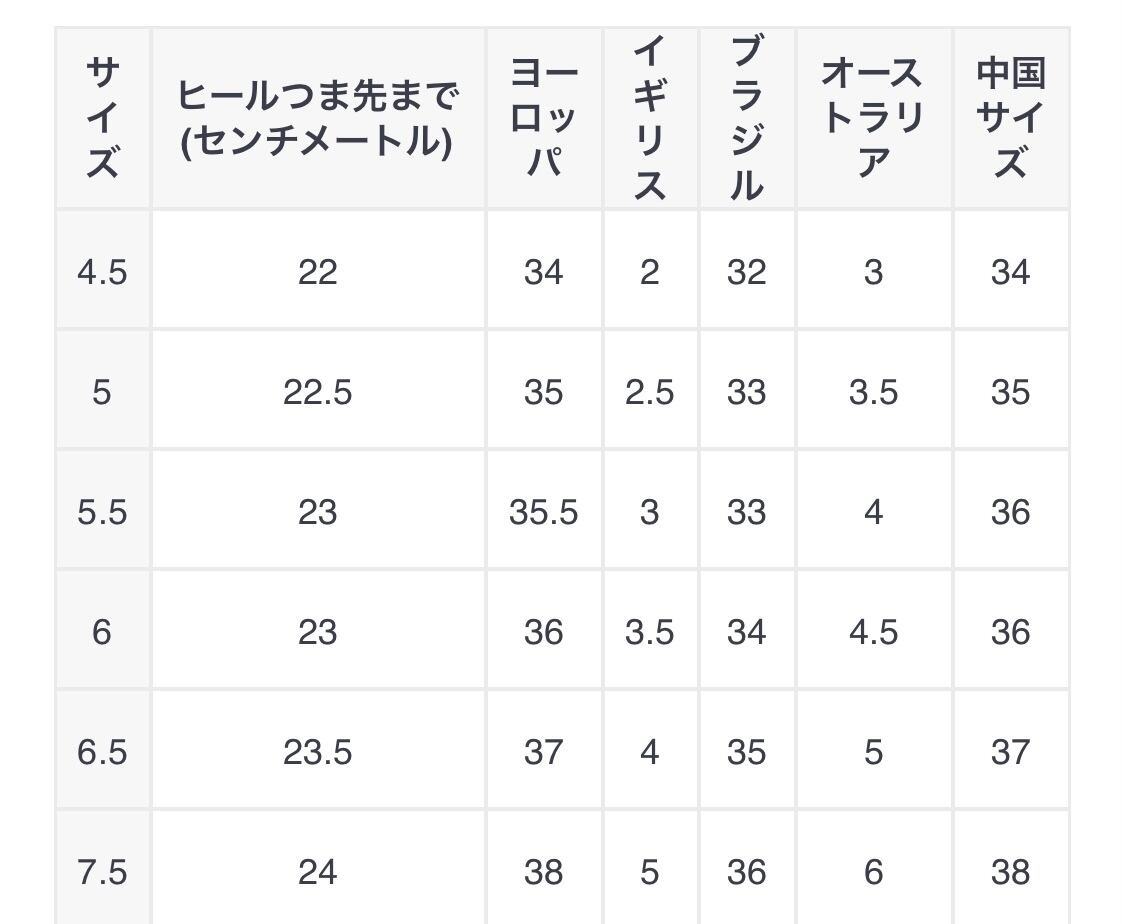
Task: Click the ヒールつま先まで(センチメートル) header
Action: tap(318, 118)
